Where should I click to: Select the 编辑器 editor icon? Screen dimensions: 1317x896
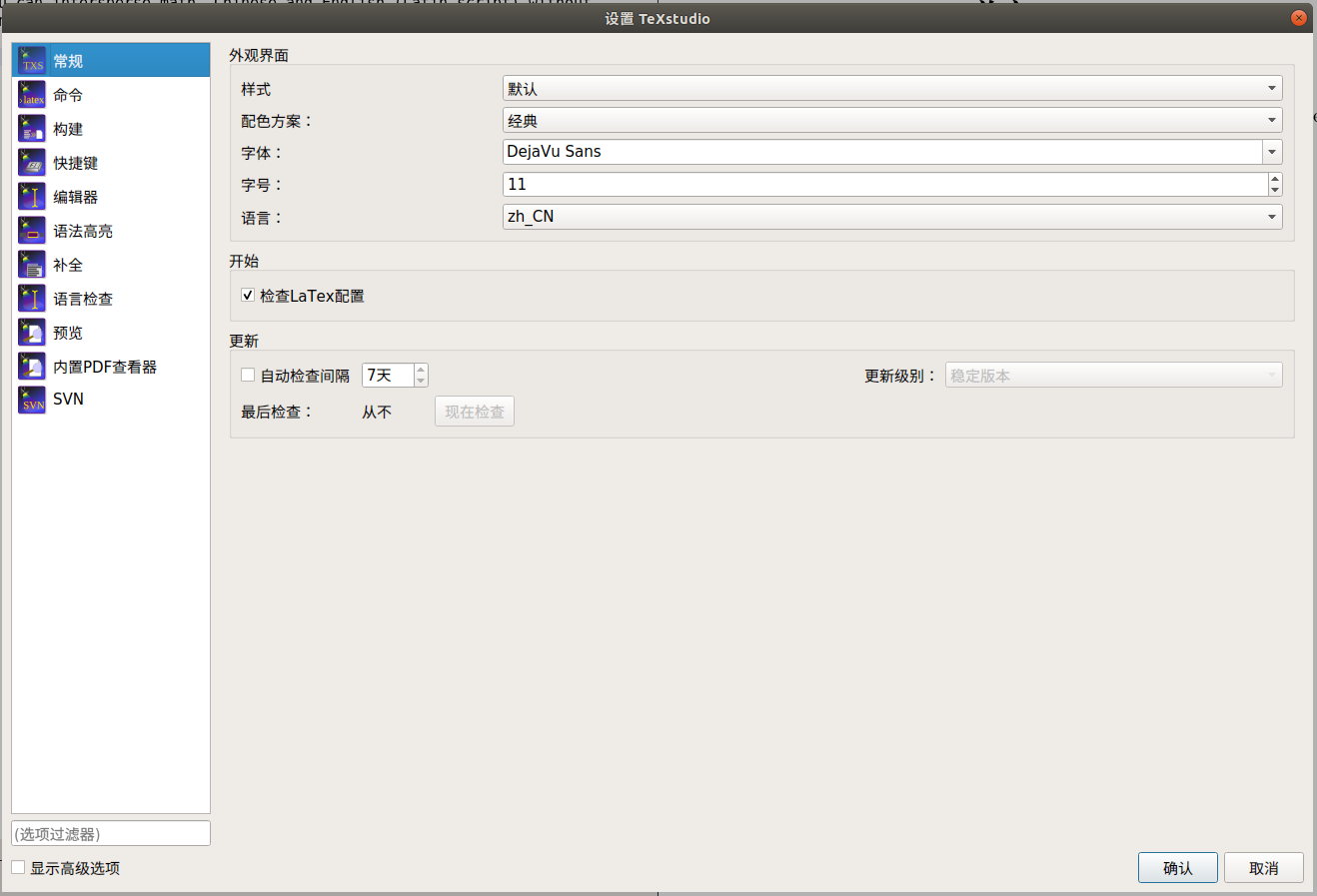pyautogui.click(x=32, y=197)
